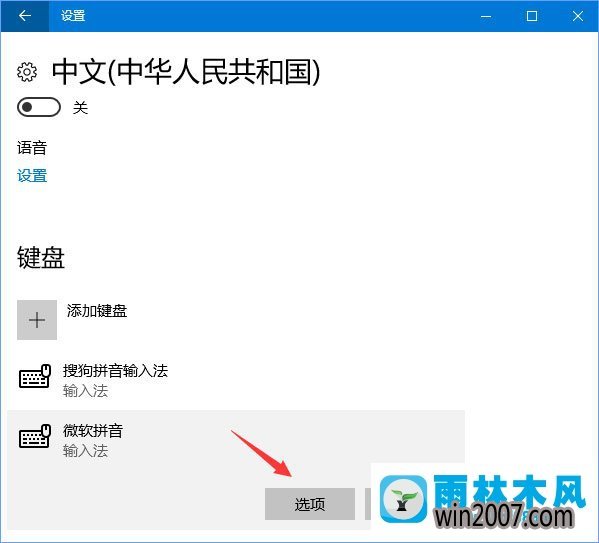Click the 雨林木风 logo icon
599x543 pixels.
(403, 499)
